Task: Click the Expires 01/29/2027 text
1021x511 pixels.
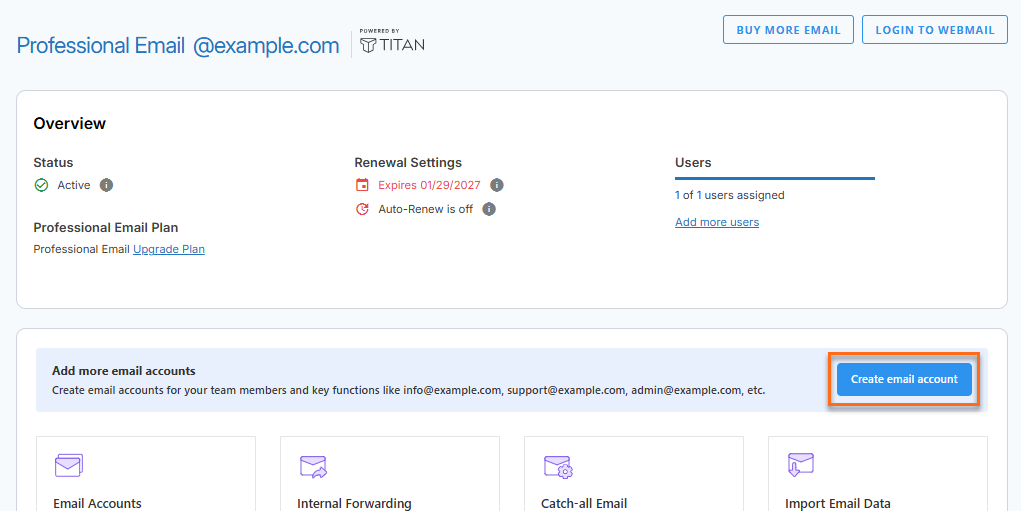Action: coord(429,186)
